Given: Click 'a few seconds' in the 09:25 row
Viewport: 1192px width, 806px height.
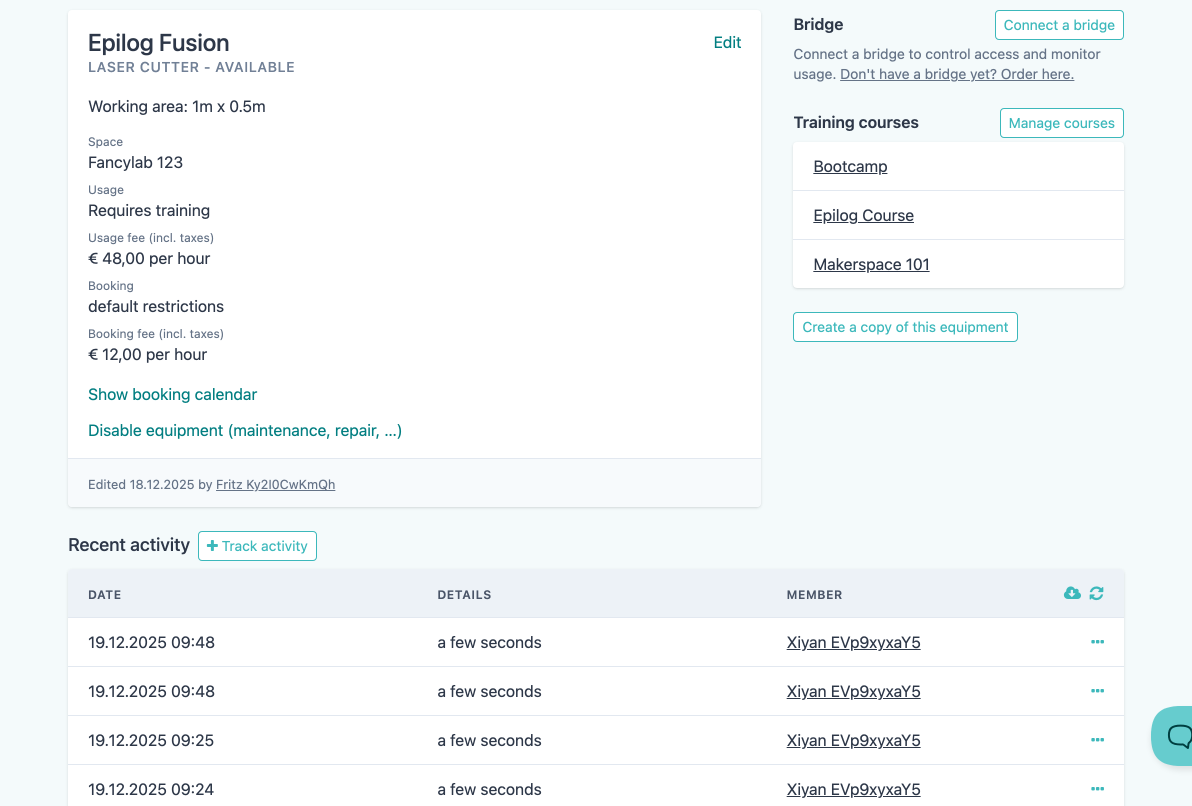Looking at the screenshot, I should click(x=489, y=741).
